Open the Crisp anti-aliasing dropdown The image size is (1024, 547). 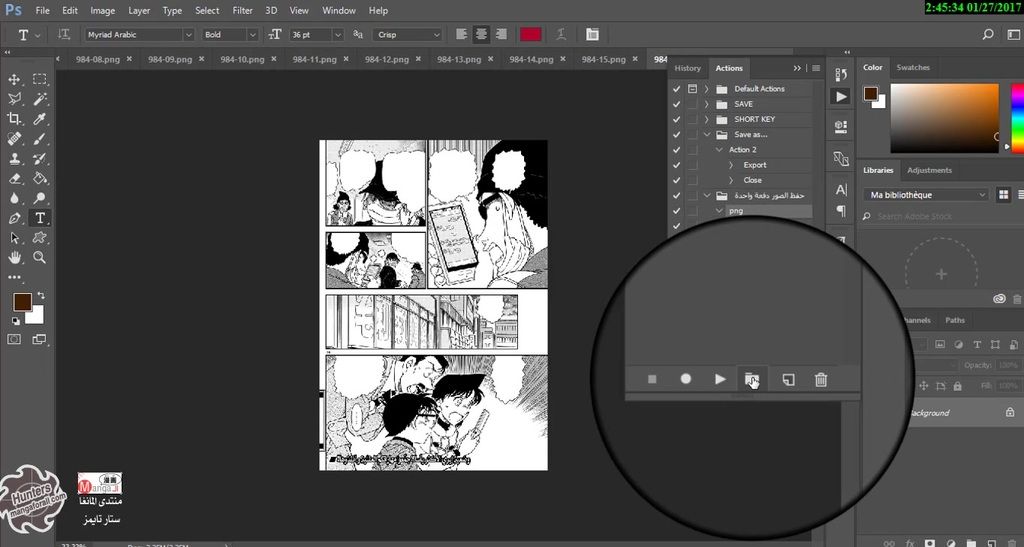pyautogui.click(x=436, y=35)
